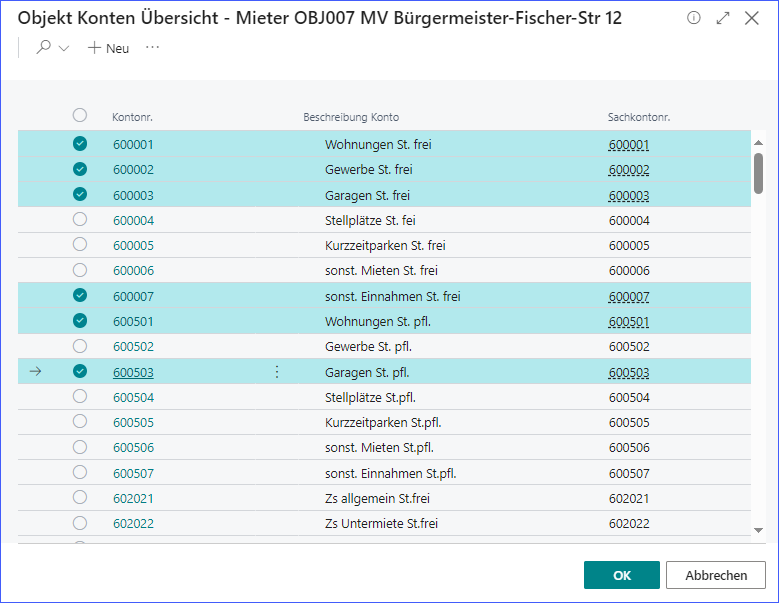Click the search magnifier icon

[43, 48]
